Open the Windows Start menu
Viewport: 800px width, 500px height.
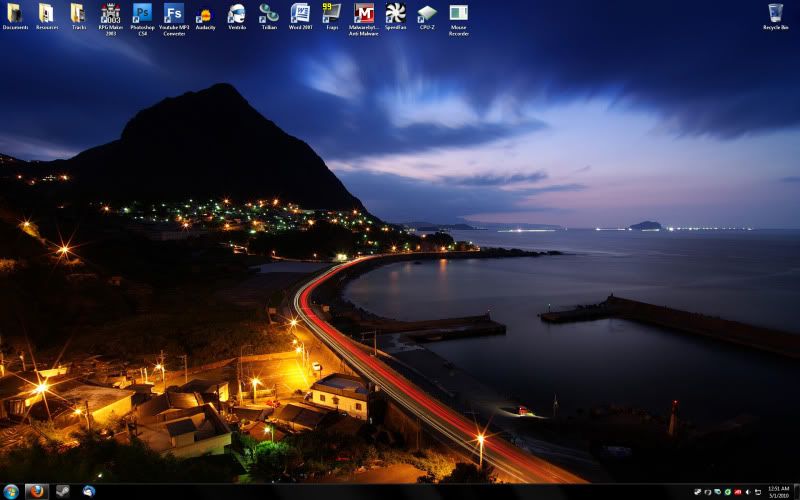pyautogui.click(x=11, y=492)
